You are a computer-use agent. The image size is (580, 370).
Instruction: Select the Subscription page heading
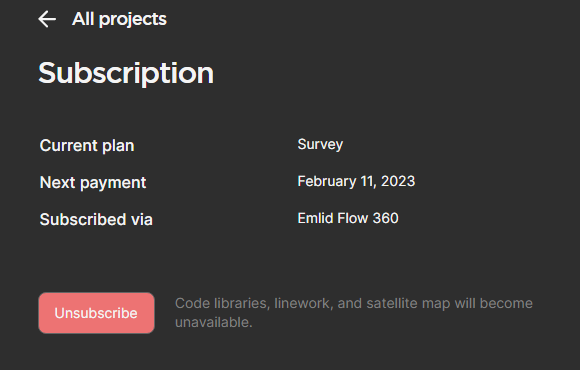[x=126, y=73]
